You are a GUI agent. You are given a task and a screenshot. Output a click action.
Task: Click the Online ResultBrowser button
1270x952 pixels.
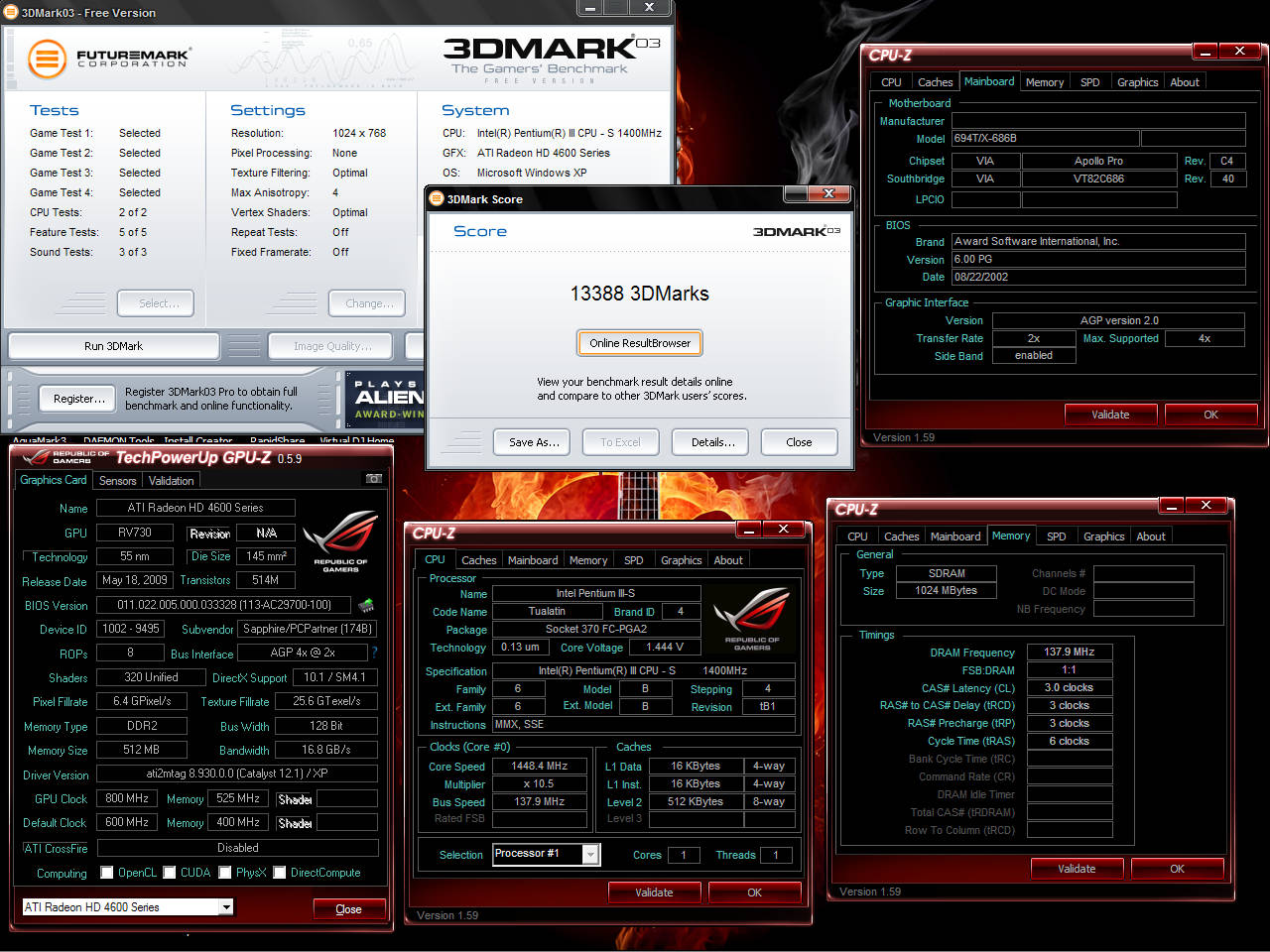pos(640,343)
